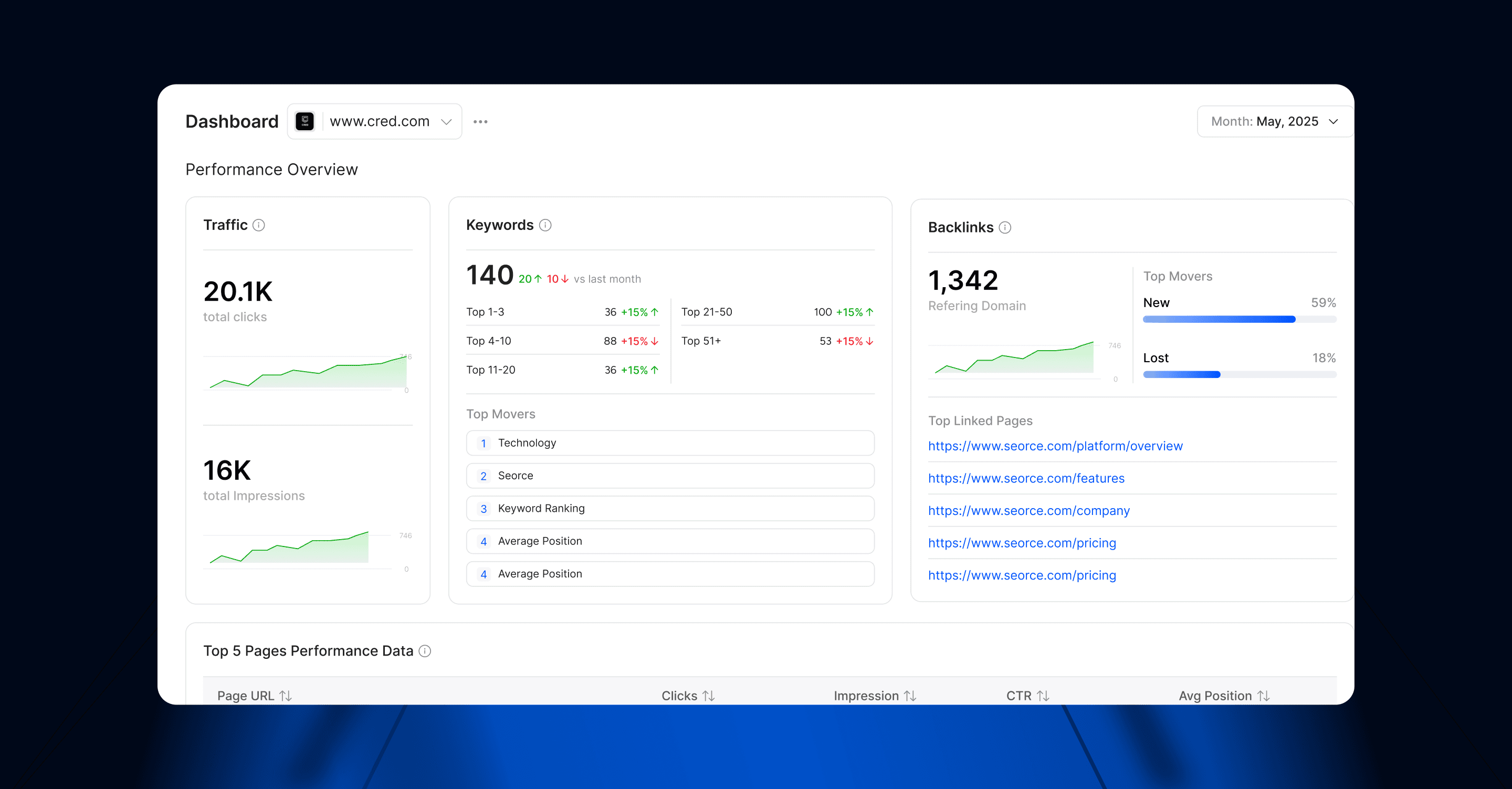1512x789 pixels.
Task: Sort table by Page URL arrows
Action: tap(286, 696)
